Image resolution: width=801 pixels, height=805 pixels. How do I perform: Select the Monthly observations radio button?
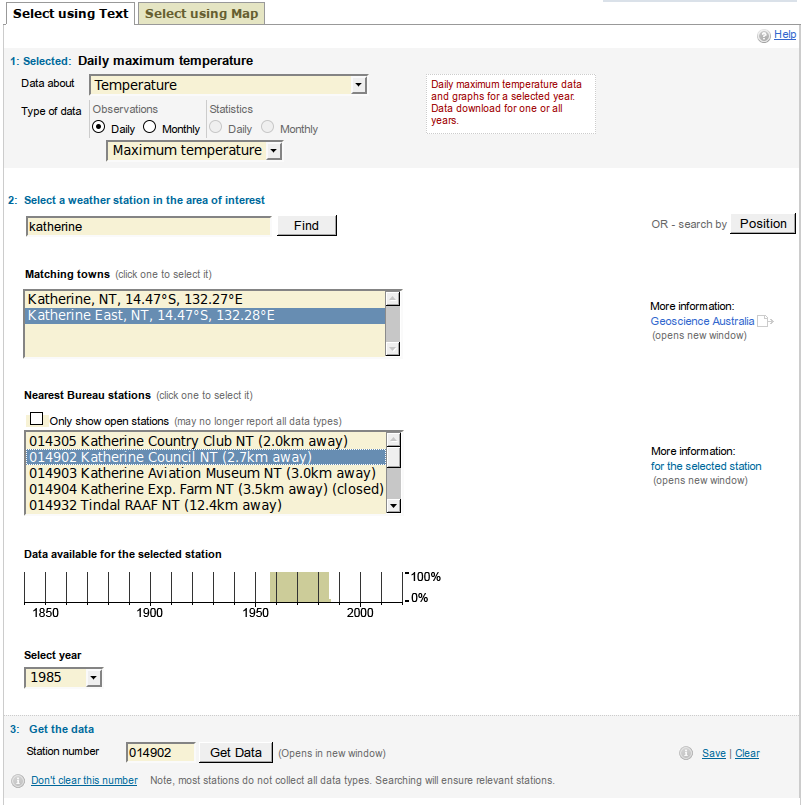pos(150,128)
